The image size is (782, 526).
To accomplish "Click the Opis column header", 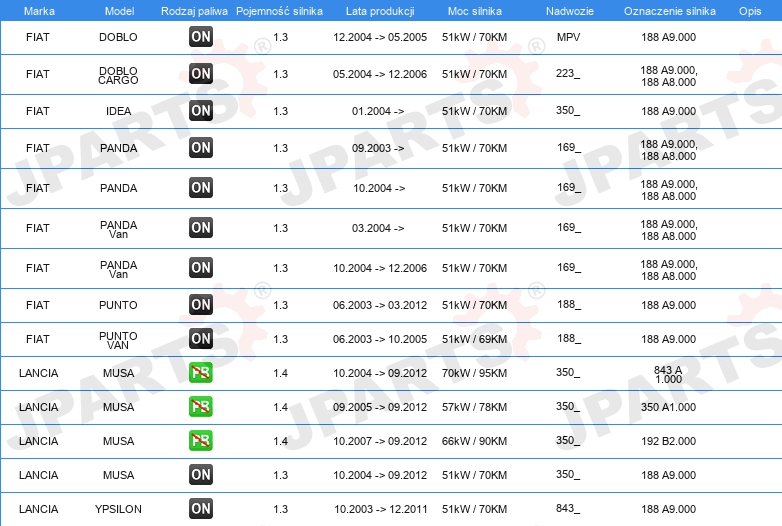I will click(750, 11).
